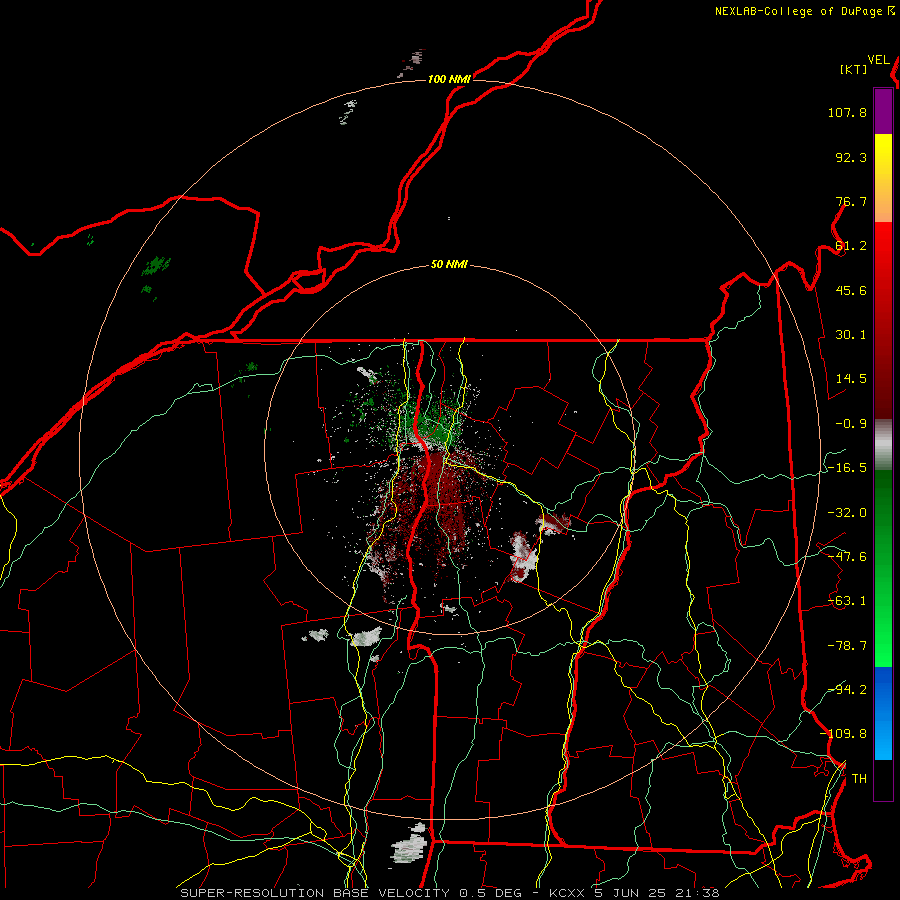Select the 30.1 legend value
This screenshot has height=900, width=900.
pyautogui.click(x=851, y=335)
